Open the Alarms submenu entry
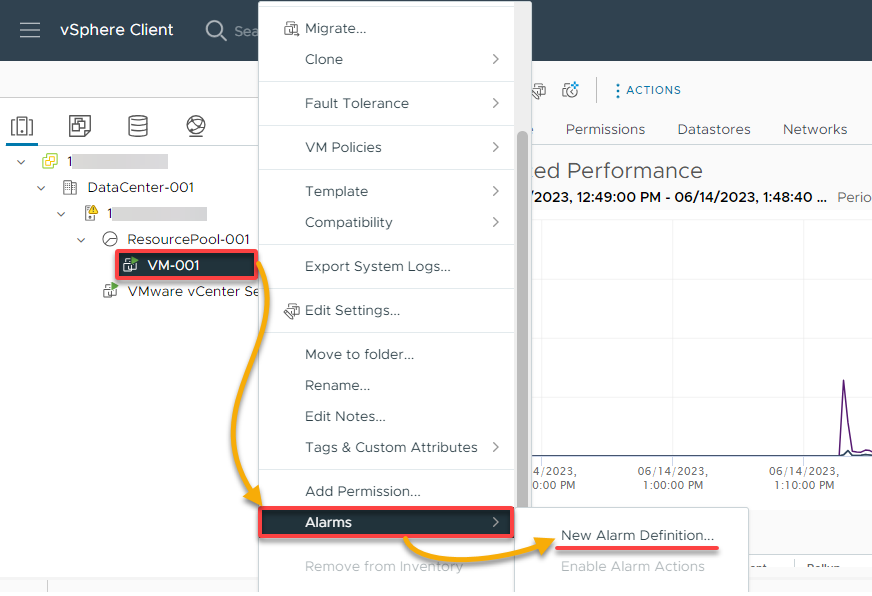Image resolution: width=872 pixels, height=596 pixels. (387, 522)
